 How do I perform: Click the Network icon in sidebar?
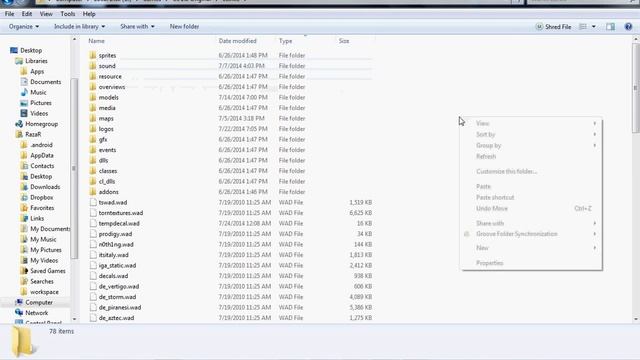pyautogui.click(x=19, y=313)
